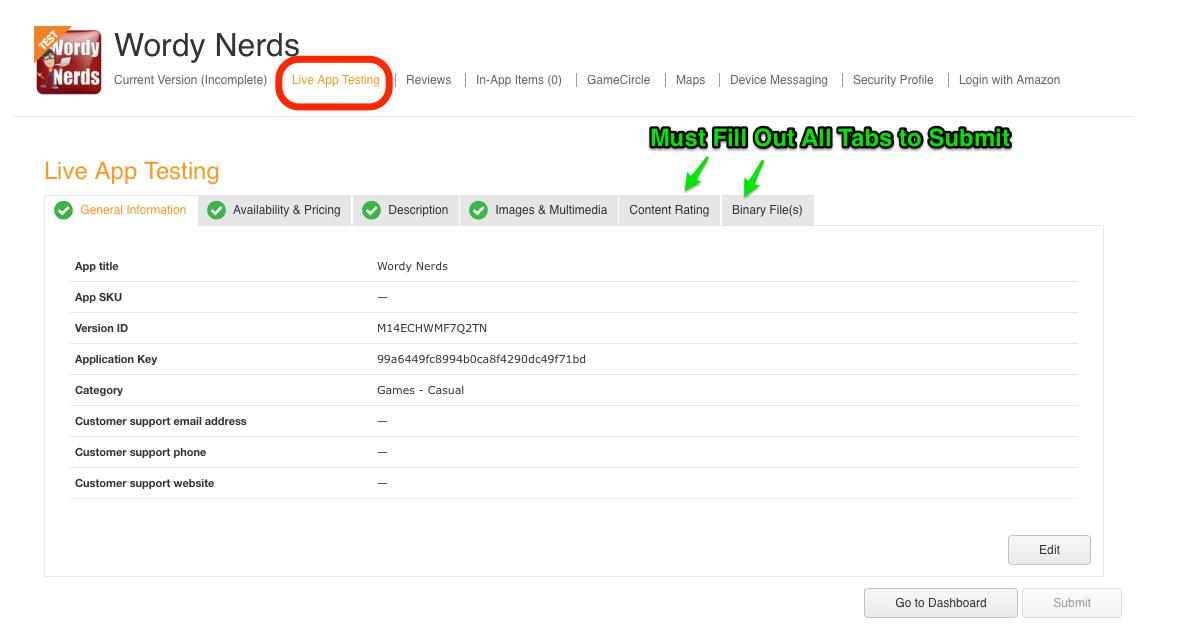Switch to the Content Rating tab
The image size is (1177, 634).
click(x=669, y=210)
